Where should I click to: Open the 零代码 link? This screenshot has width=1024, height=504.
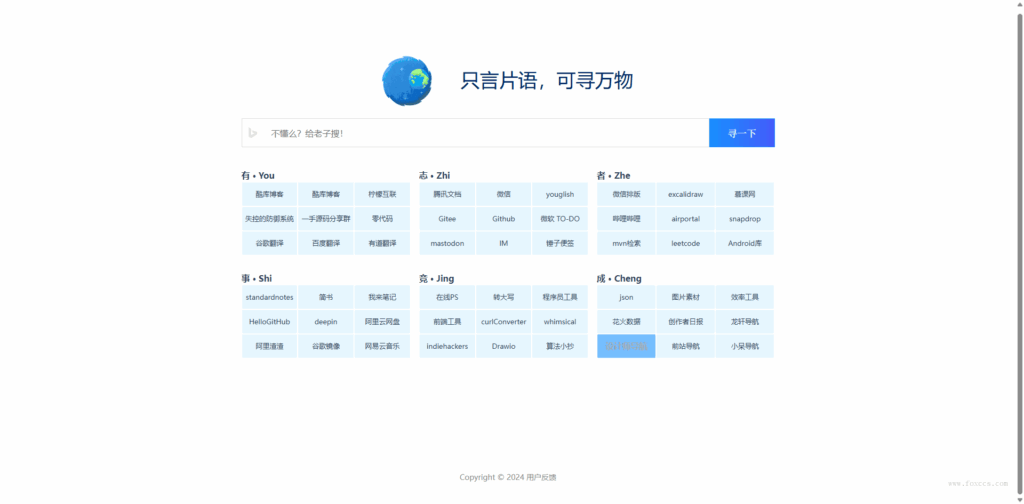click(382, 219)
